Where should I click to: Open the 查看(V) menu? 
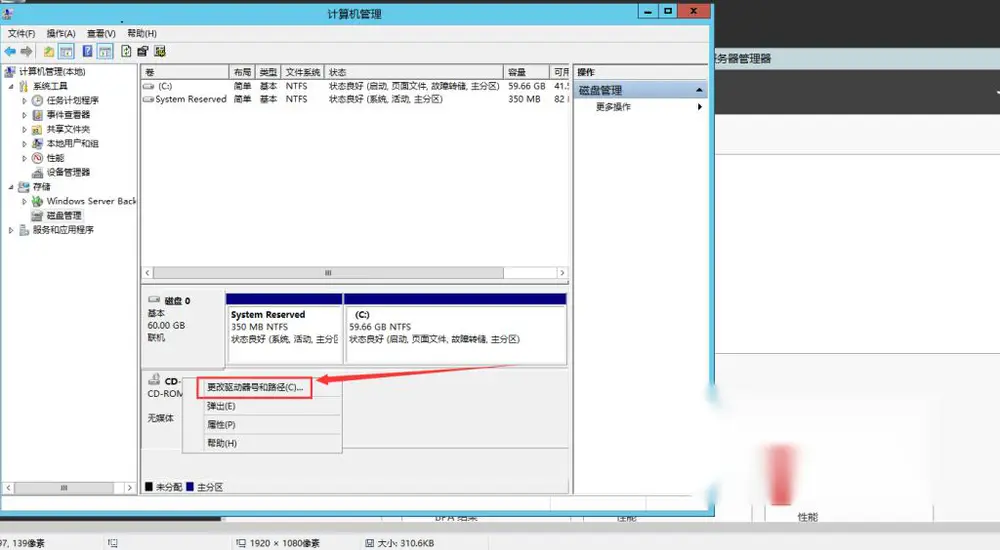click(101, 33)
